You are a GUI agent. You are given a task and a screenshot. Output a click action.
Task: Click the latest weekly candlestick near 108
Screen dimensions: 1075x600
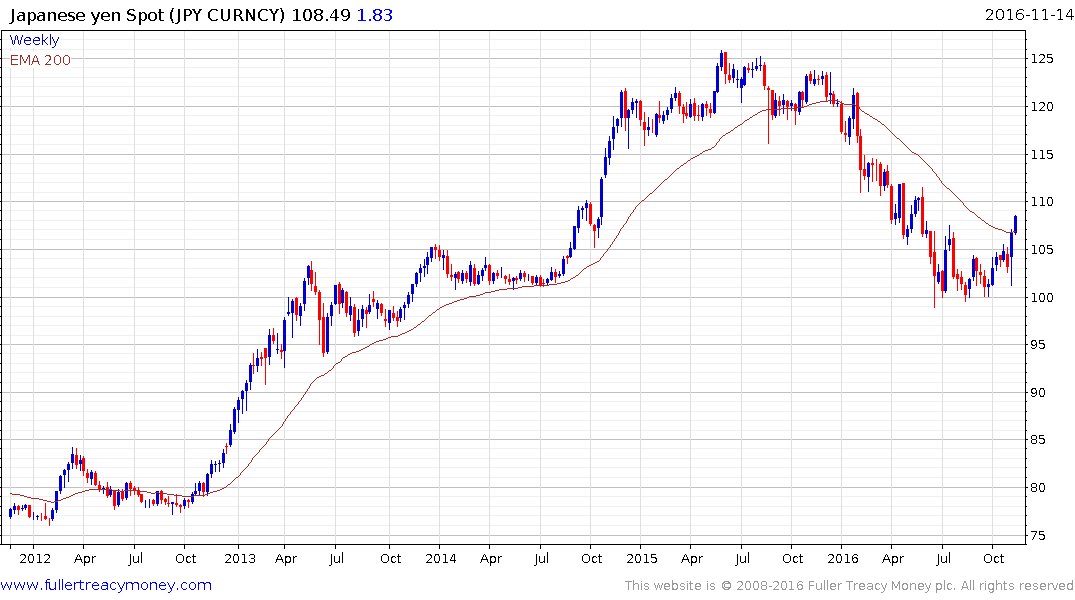[x=1015, y=224]
